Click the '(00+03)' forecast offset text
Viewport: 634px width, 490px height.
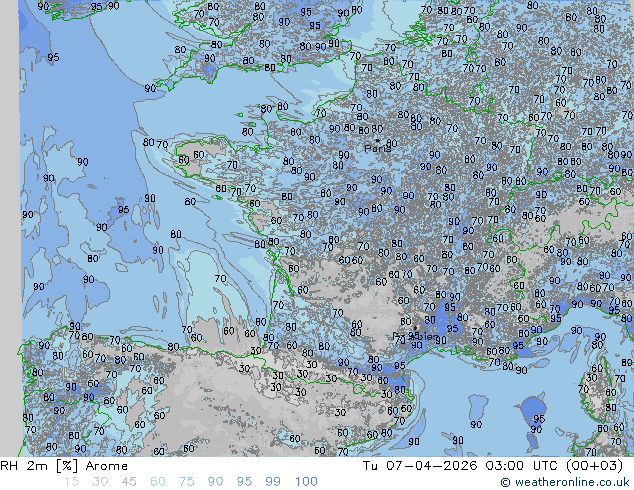[x=596, y=466]
